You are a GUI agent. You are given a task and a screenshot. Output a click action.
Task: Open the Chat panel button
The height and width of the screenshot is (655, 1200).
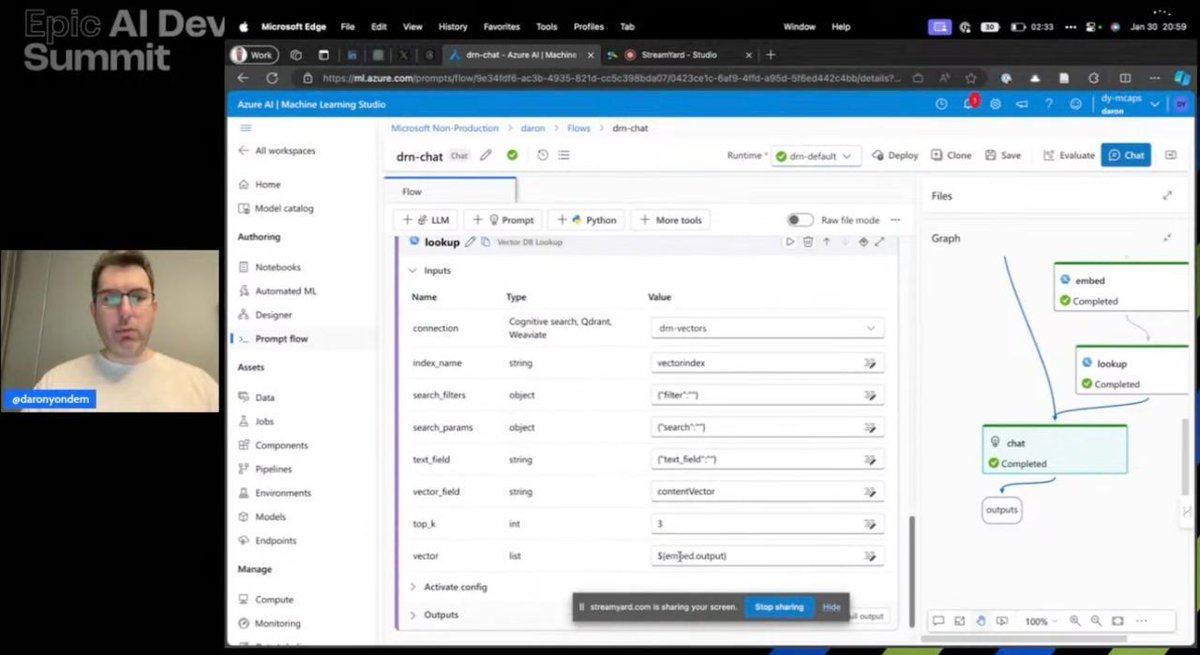(x=1126, y=155)
